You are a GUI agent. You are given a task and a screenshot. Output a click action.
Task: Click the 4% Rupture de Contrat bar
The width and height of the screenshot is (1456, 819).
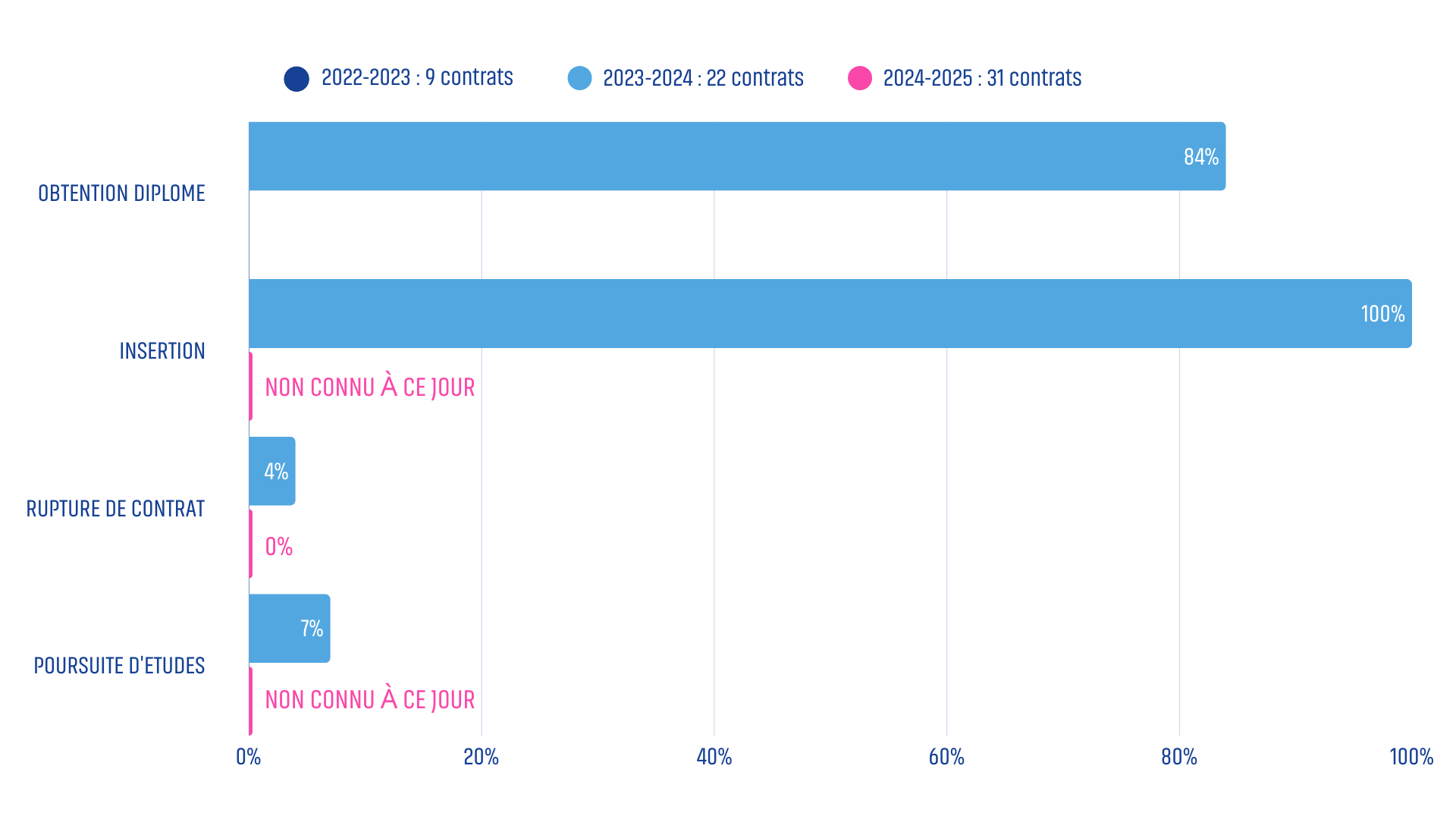[271, 471]
